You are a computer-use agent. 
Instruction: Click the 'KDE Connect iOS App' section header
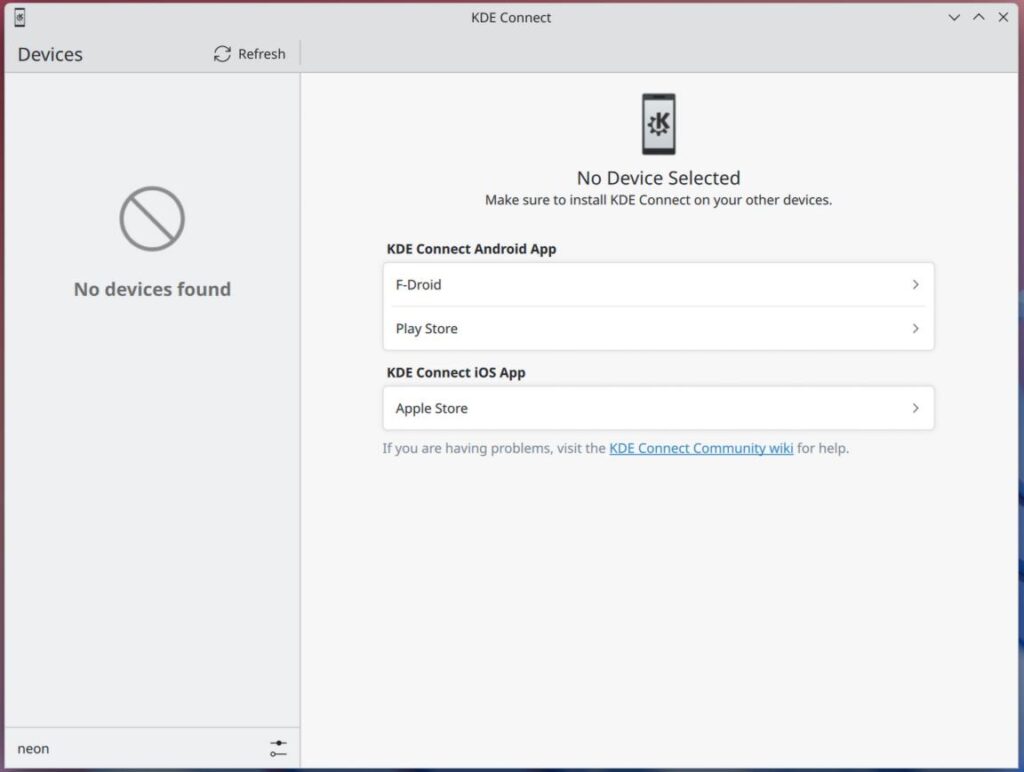coord(456,372)
